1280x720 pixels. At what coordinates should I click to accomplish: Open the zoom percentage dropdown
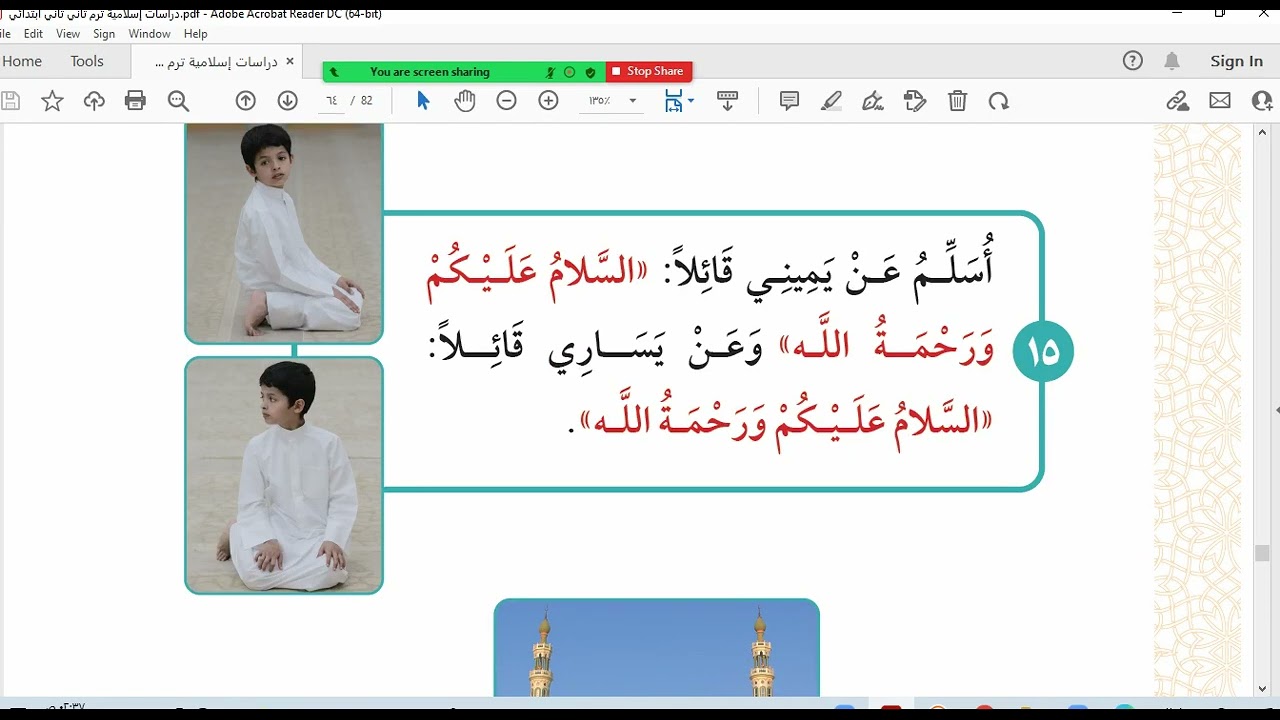pyautogui.click(x=633, y=101)
